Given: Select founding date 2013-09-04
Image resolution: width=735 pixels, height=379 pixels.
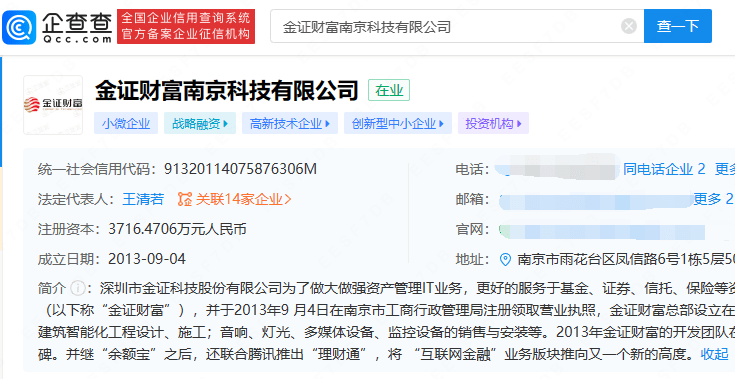Looking at the screenshot, I should pyautogui.click(x=147, y=259).
